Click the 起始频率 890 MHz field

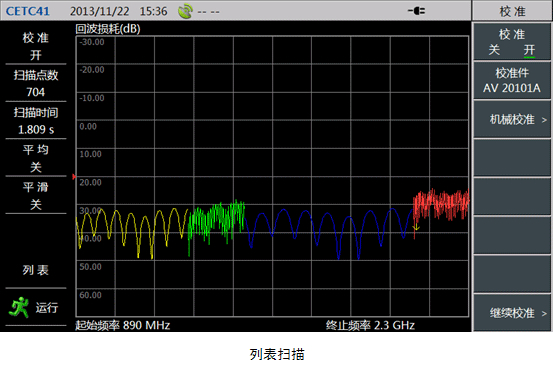coord(122,325)
